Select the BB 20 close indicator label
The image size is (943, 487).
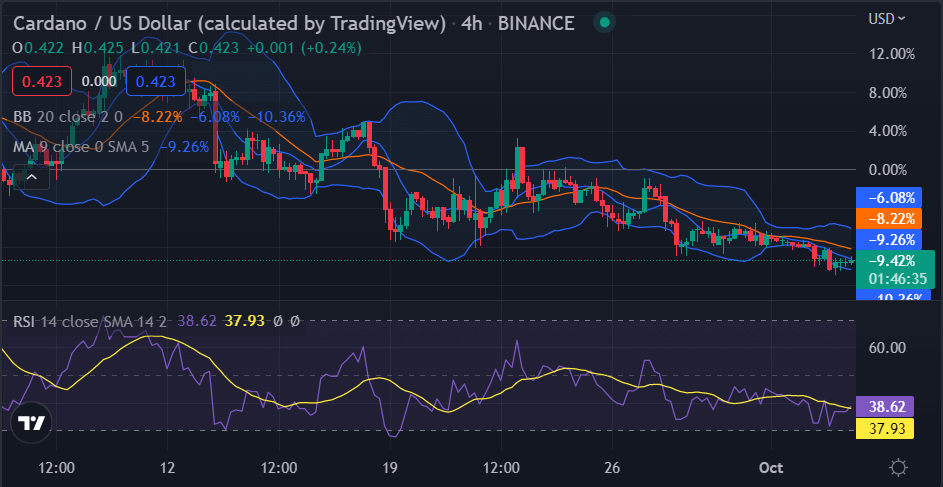tap(68, 117)
